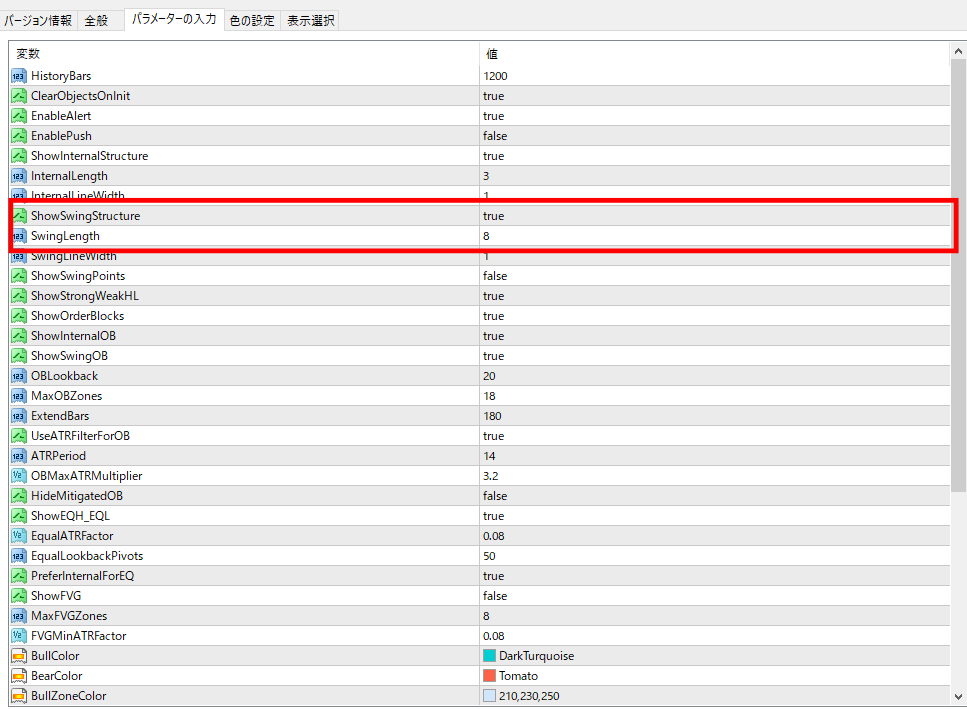Click the boolean icon beside ShowOrderBlocks
The width and height of the screenshot is (967, 709).
pos(19,316)
